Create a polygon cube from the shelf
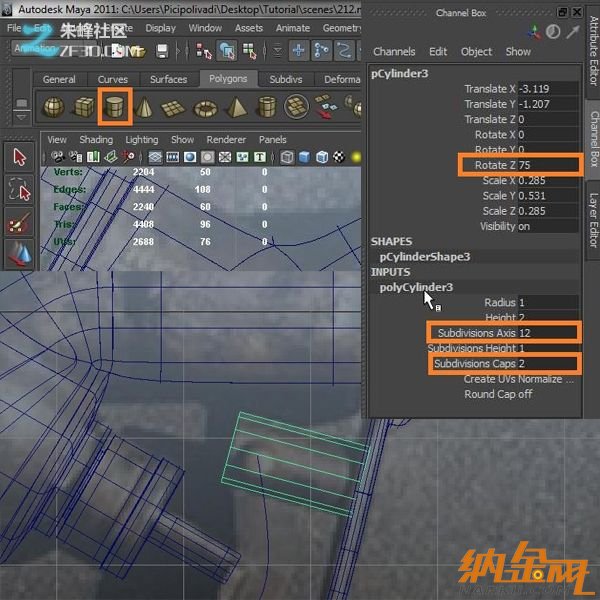Image resolution: width=600 pixels, height=600 pixels. pyautogui.click(x=86, y=107)
